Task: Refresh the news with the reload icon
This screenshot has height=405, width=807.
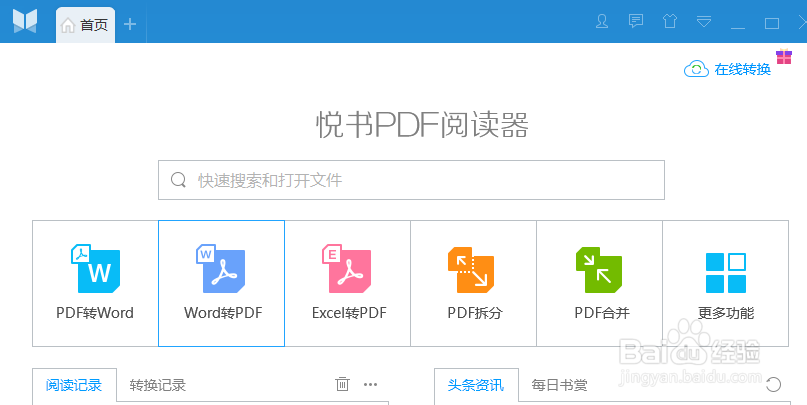Action: click(774, 384)
